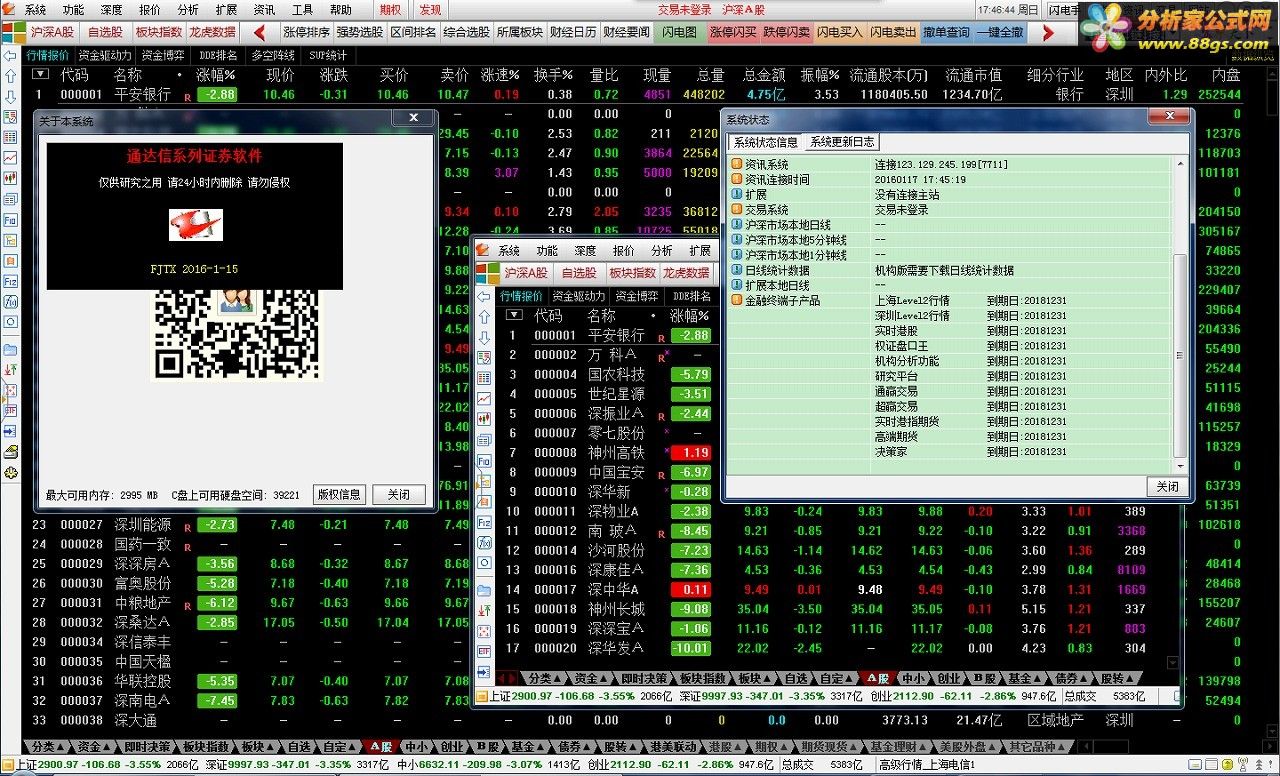Screen dimensions: 1280x776
Task: Click the 版权信息 button in the About dialog
Action: click(339, 495)
